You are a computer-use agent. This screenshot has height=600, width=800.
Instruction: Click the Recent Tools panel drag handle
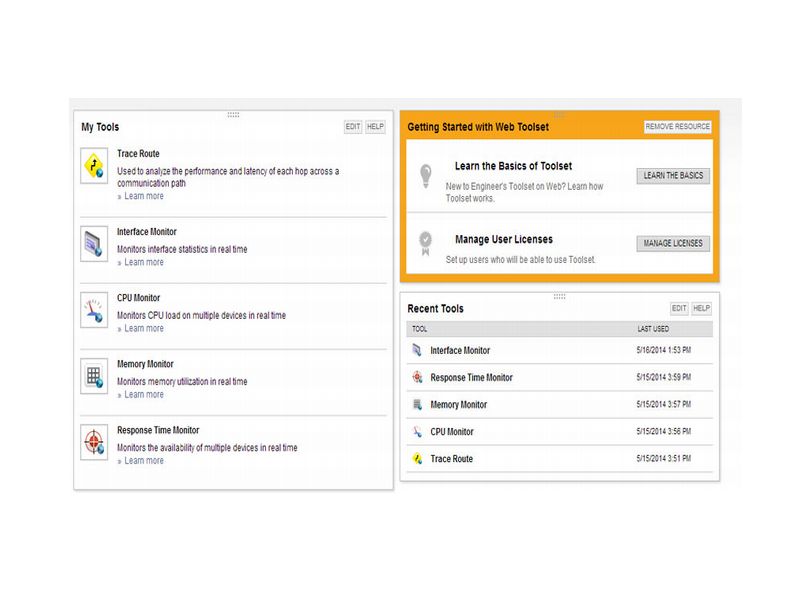[559, 296]
